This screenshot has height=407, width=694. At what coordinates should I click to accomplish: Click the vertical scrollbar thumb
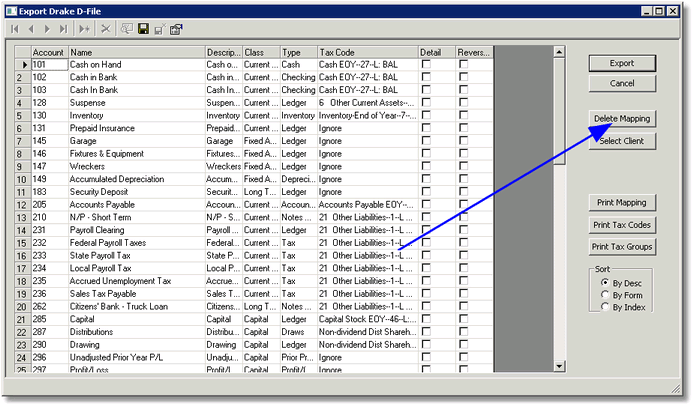click(x=559, y=111)
